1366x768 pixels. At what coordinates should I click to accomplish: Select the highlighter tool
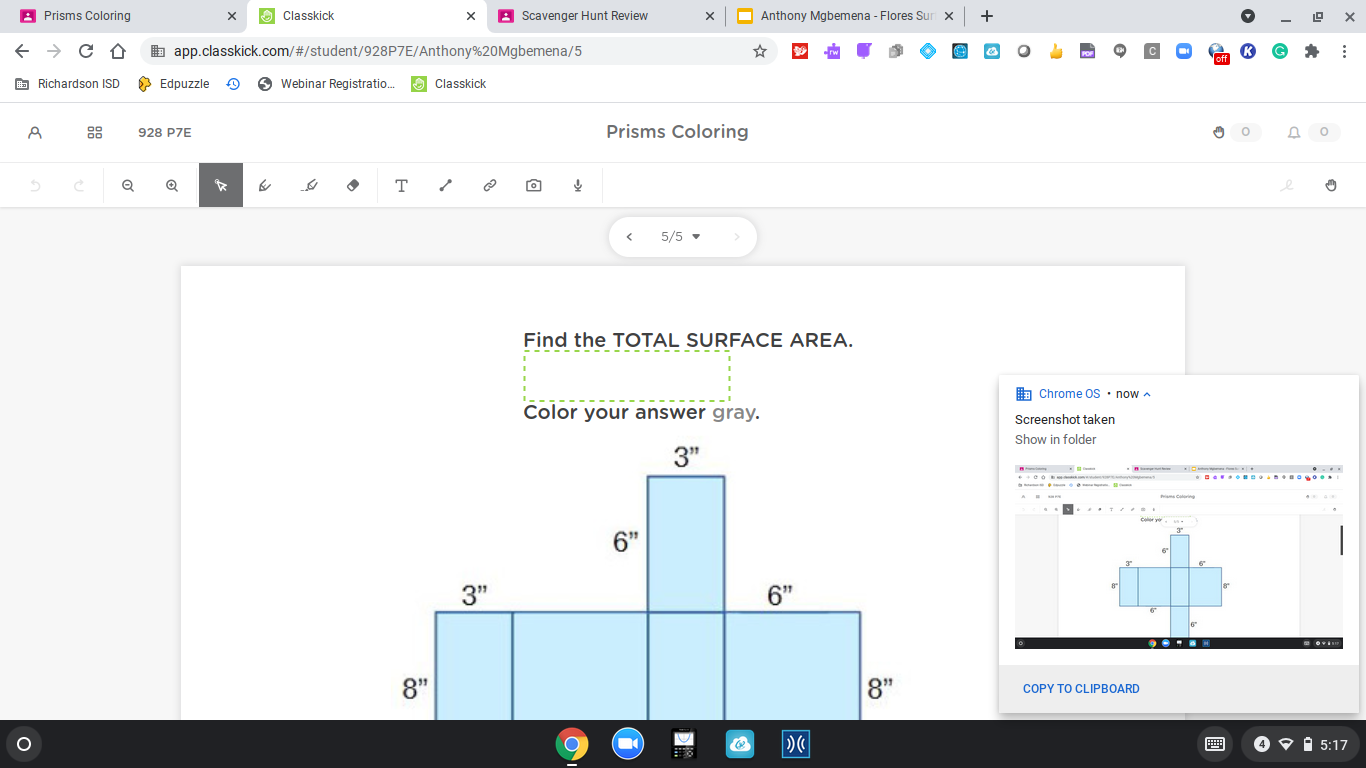point(309,185)
